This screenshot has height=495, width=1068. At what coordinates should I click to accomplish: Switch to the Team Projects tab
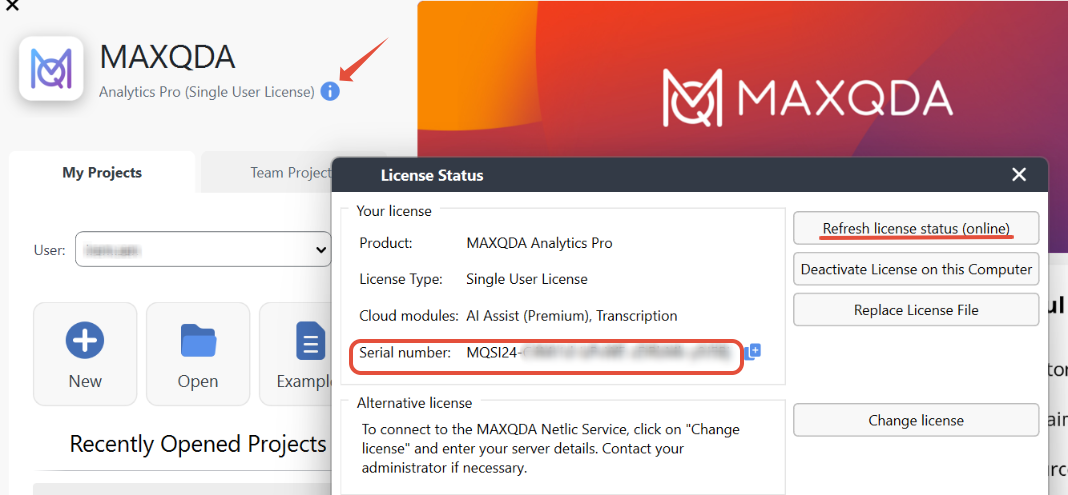(291, 173)
